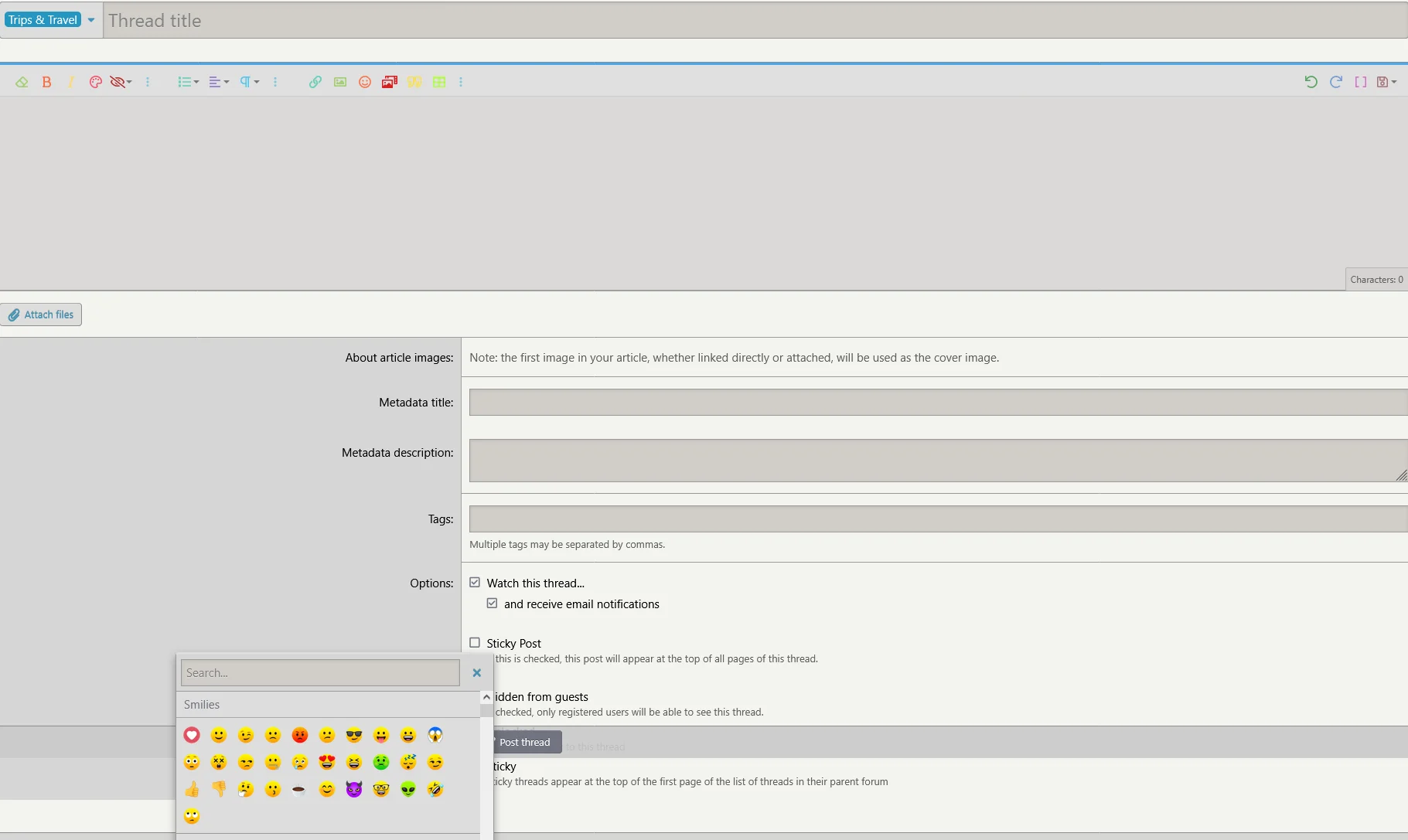Screen dimensions: 1408x840
Task: Click the remove formatting eraser icon
Action: click(x=22, y=82)
